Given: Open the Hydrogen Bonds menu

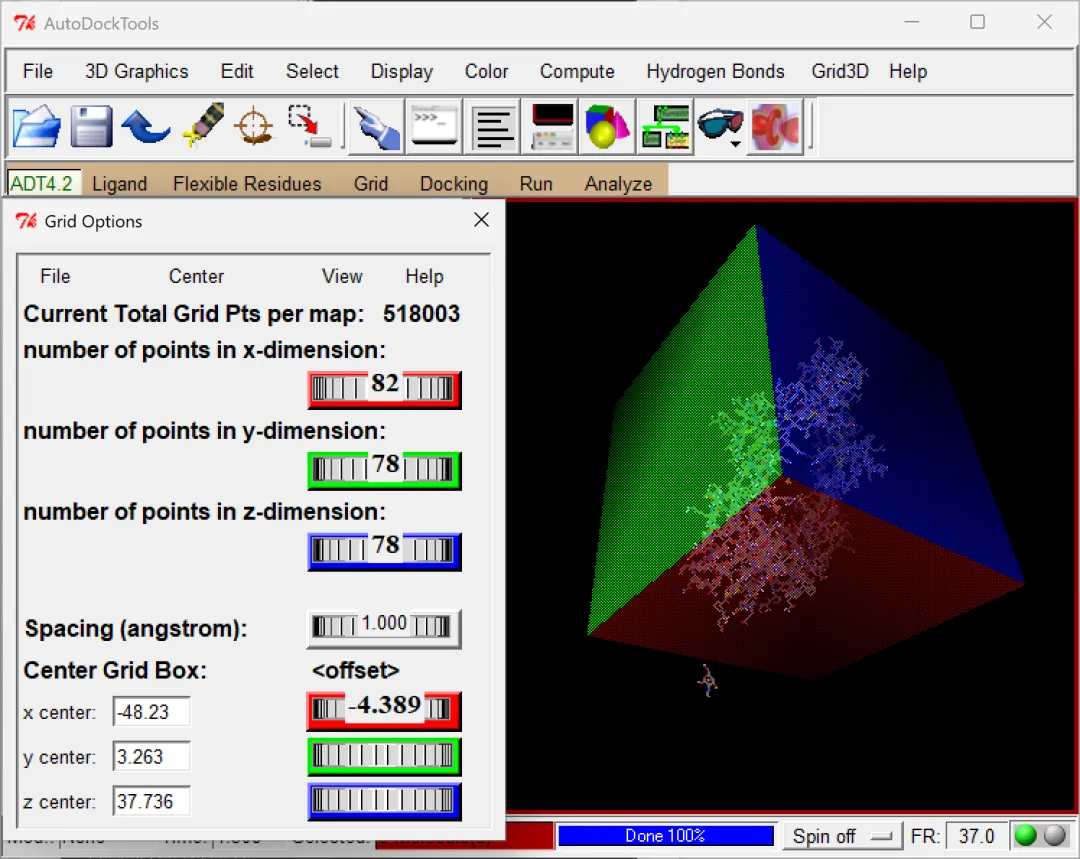Looking at the screenshot, I should tap(715, 71).
